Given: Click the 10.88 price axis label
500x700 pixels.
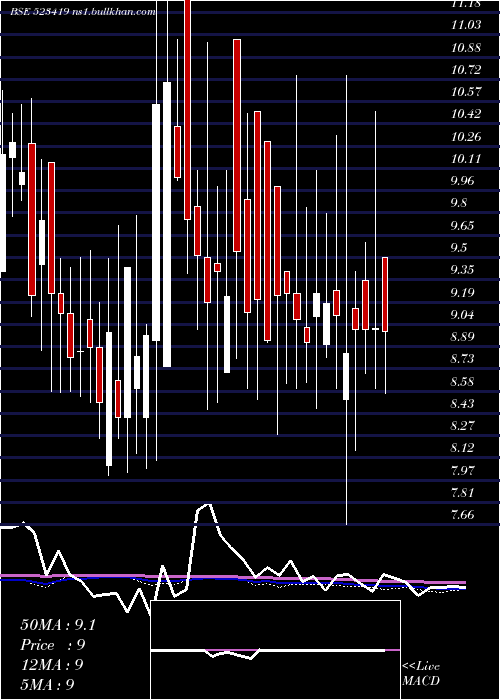Looking at the screenshot, I should pyautogui.click(x=466, y=47).
